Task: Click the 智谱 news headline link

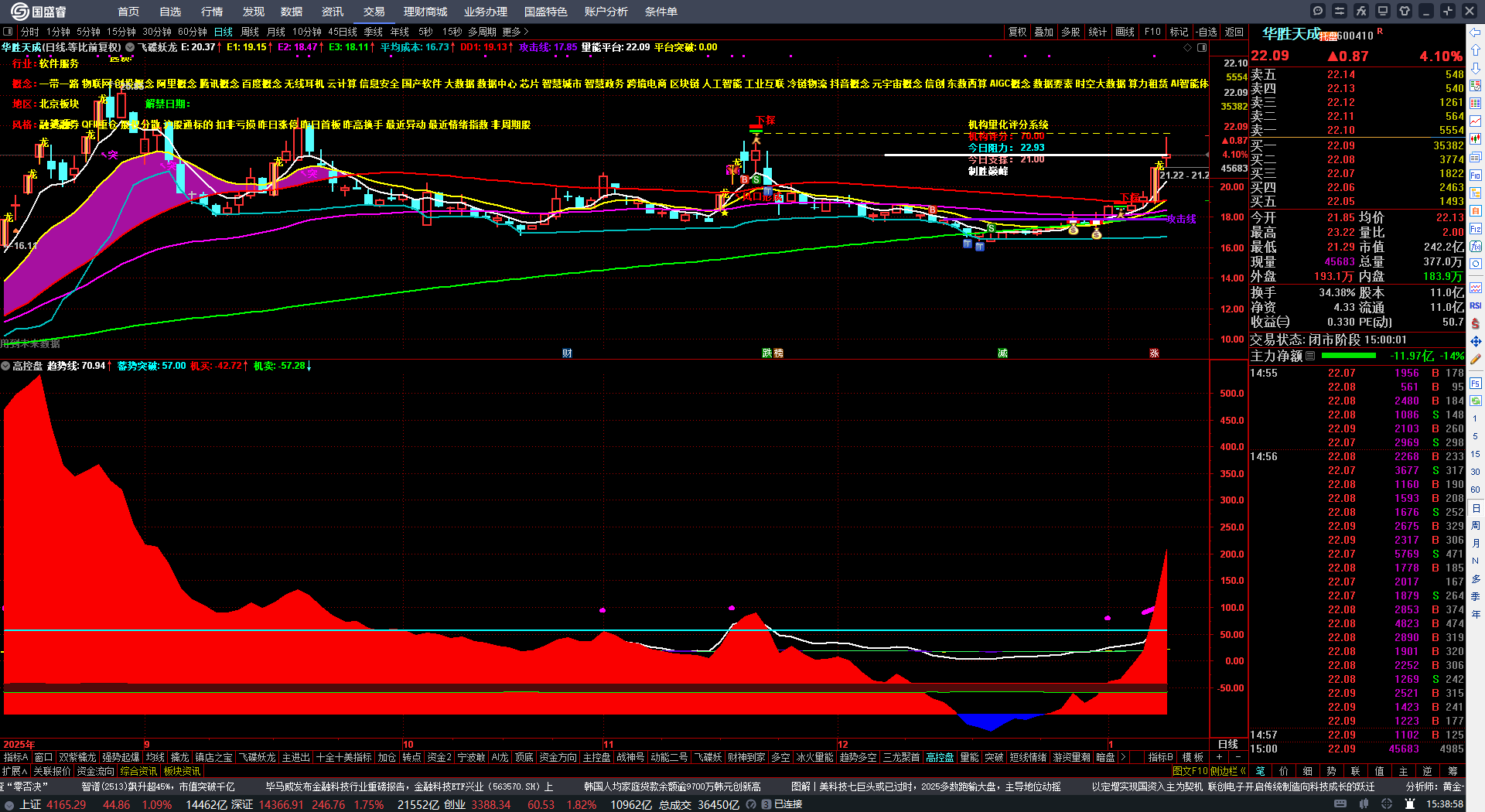Action: 158,786
